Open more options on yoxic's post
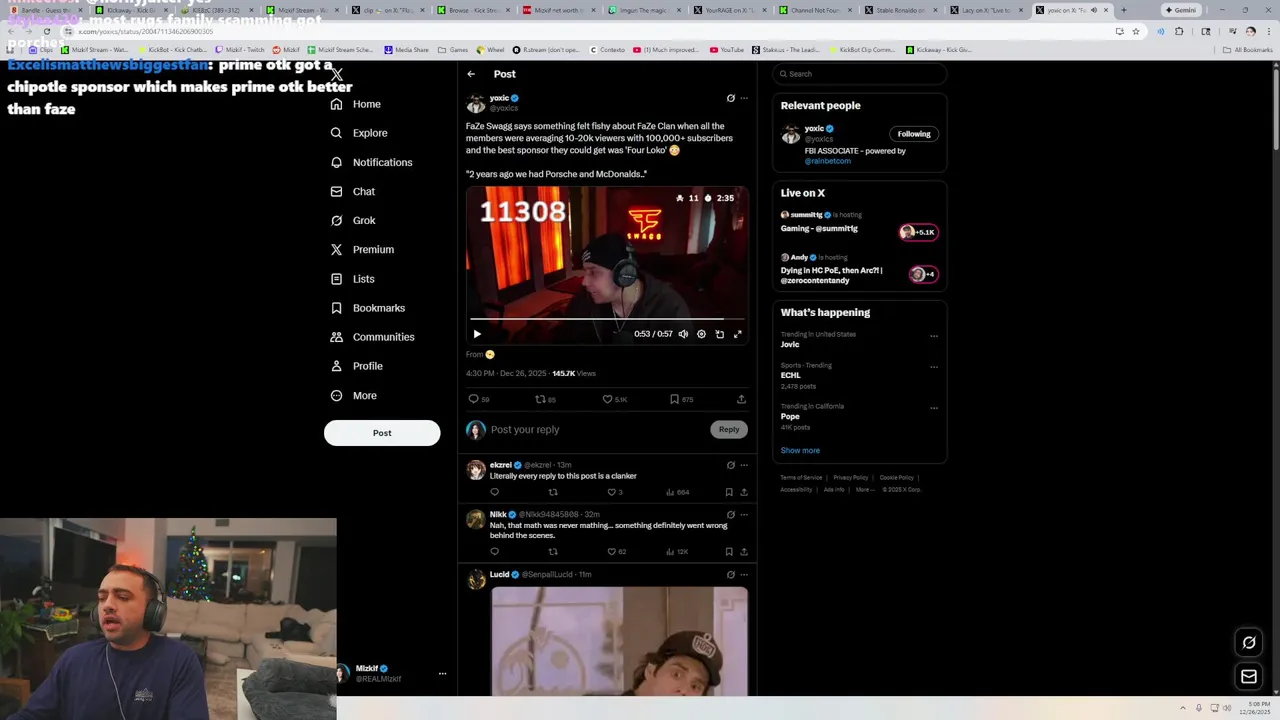This screenshot has height=720, width=1280. pos(743,98)
